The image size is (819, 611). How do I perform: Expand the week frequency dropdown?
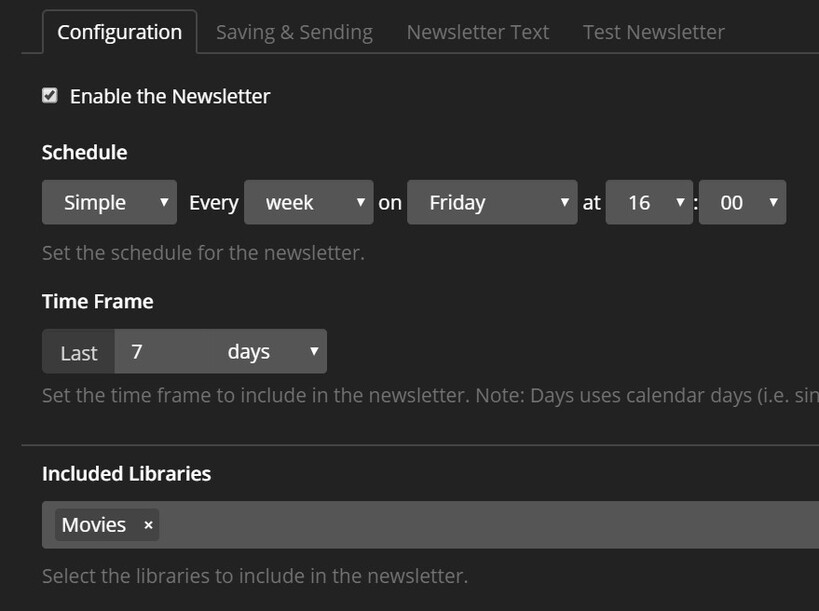click(308, 203)
